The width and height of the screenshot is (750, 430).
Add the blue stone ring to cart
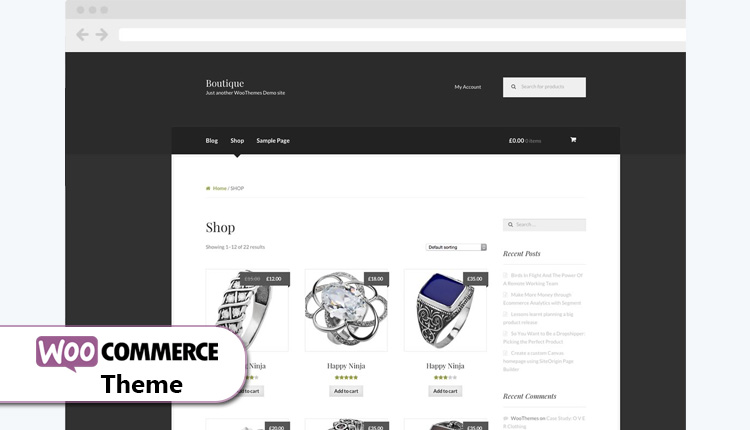tap(445, 391)
